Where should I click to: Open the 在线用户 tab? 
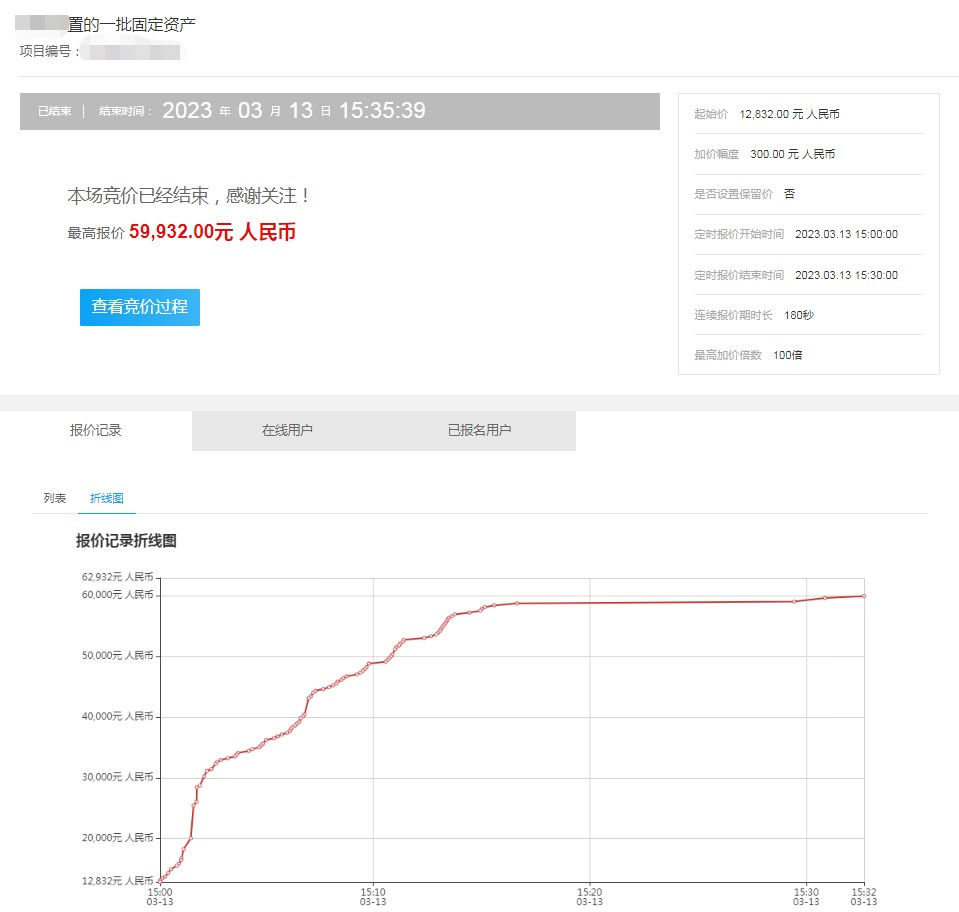(x=287, y=430)
